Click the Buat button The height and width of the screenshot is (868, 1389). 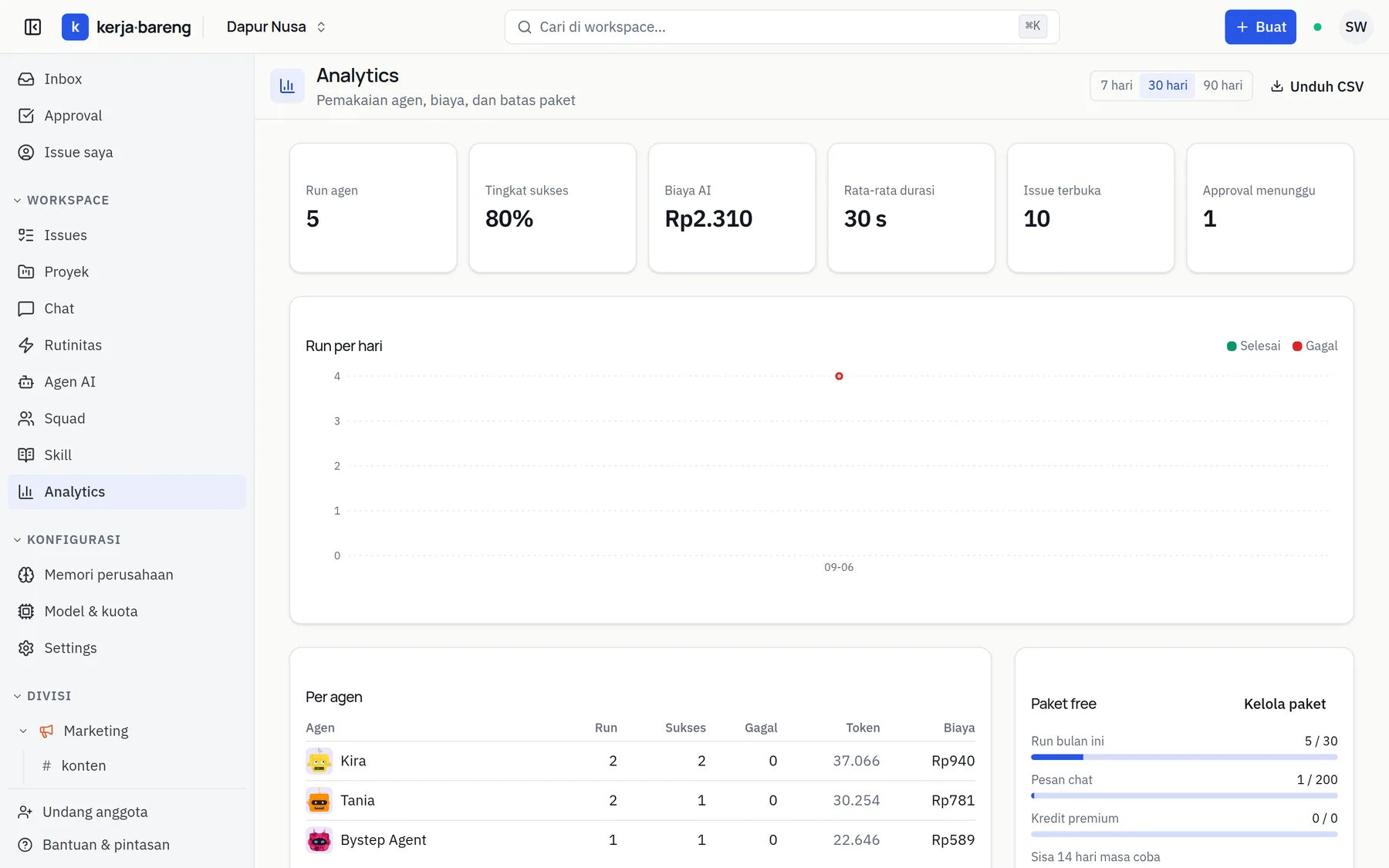pos(1260,27)
